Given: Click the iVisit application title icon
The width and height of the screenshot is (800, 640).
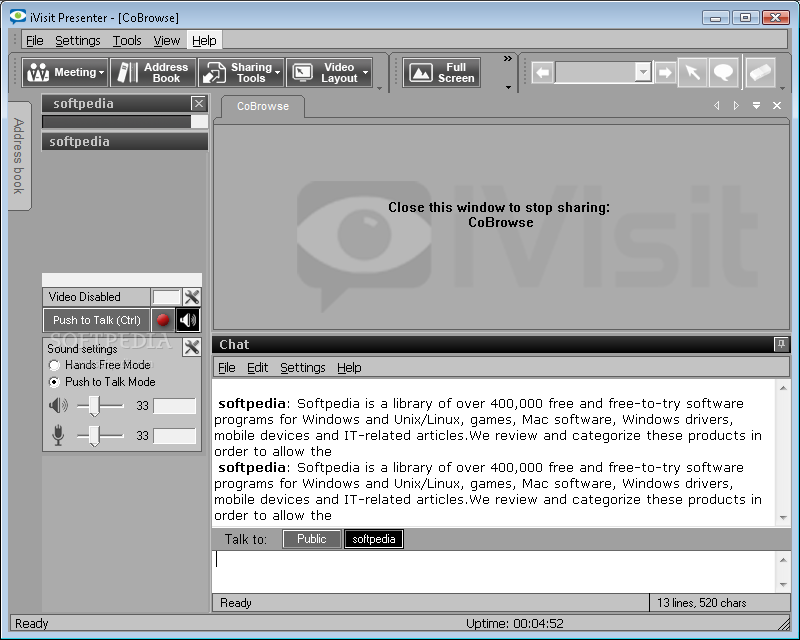Looking at the screenshot, I should [17, 17].
